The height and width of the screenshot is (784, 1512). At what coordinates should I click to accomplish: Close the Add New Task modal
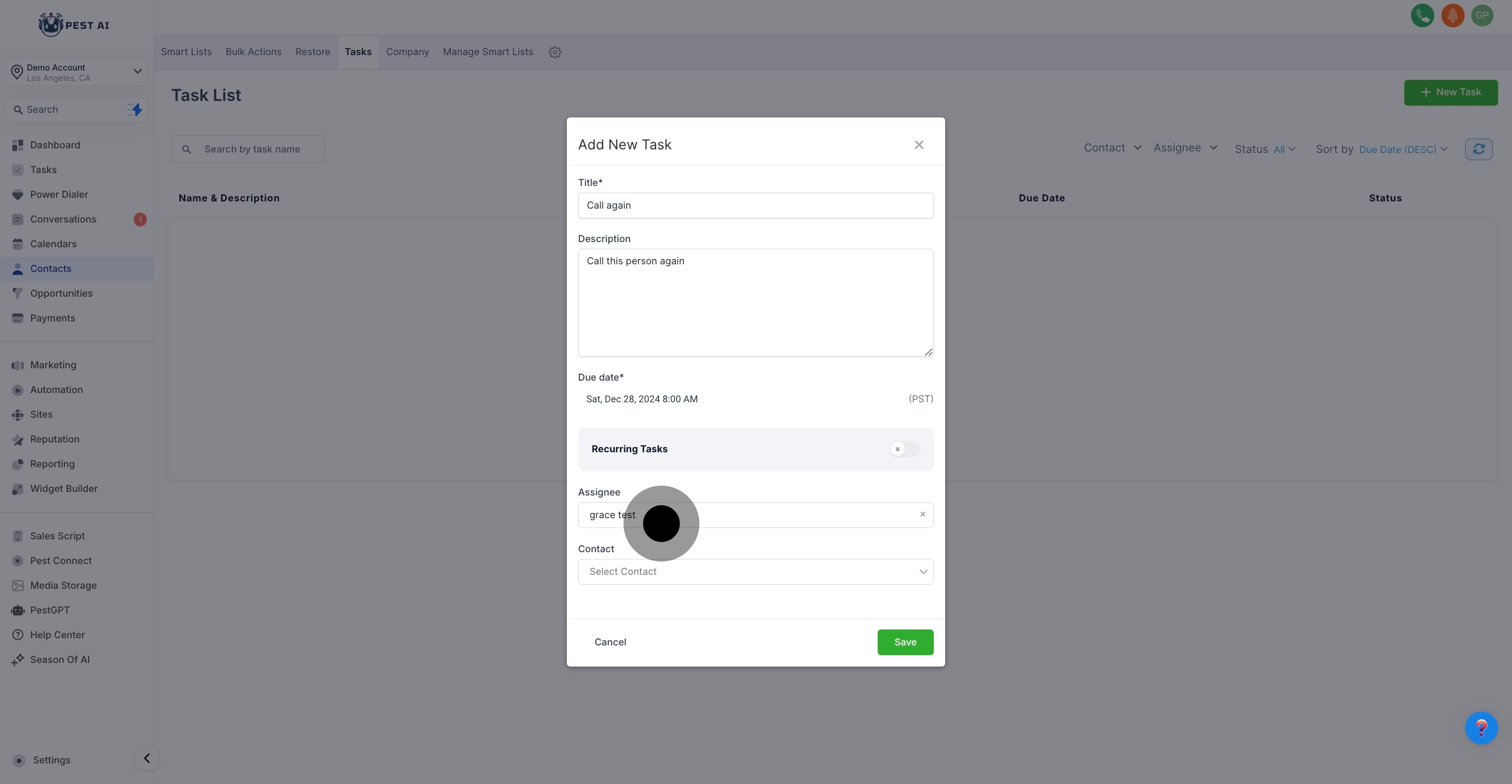coord(918,145)
